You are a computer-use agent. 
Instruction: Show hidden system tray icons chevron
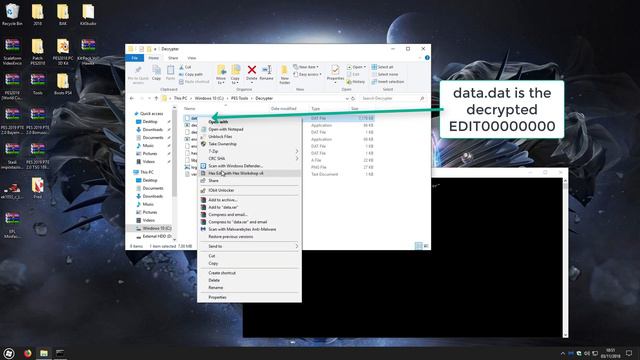pyautogui.click(x=563, y=353)
